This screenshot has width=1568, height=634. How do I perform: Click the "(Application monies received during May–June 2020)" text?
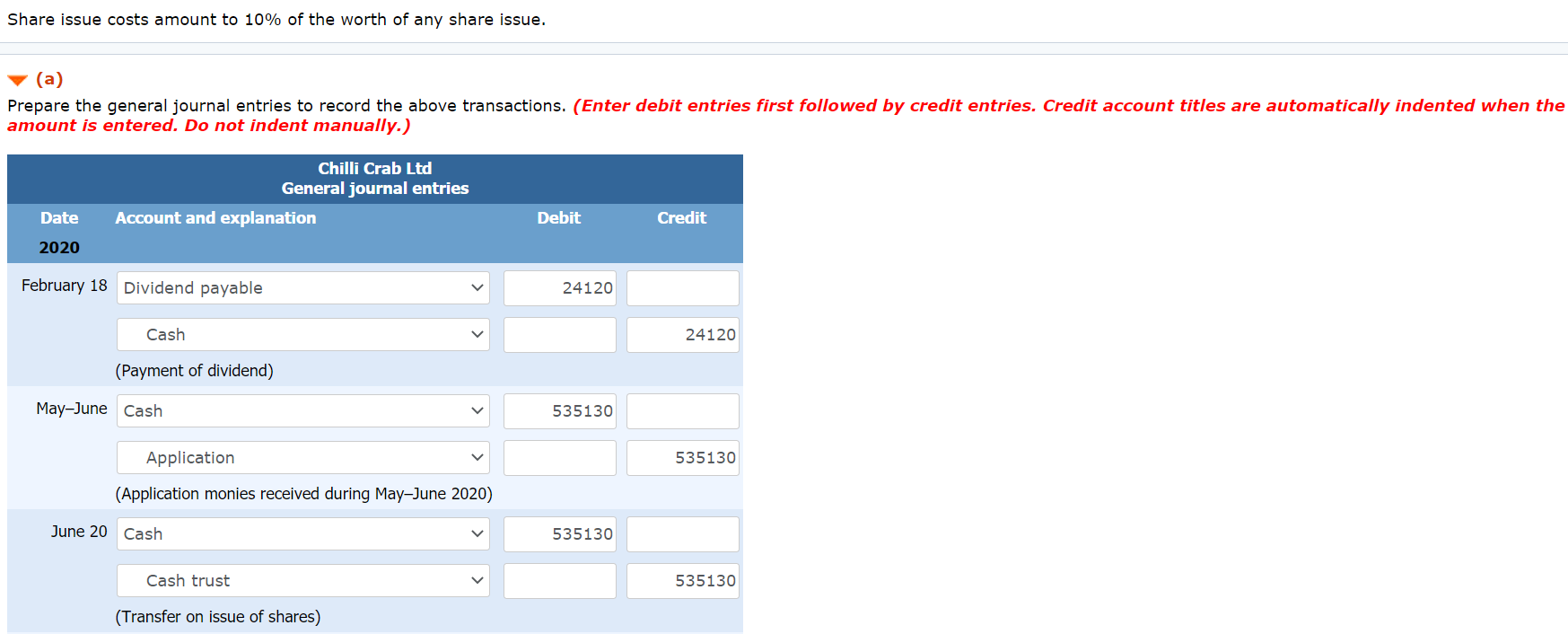(x=304, y=493)
